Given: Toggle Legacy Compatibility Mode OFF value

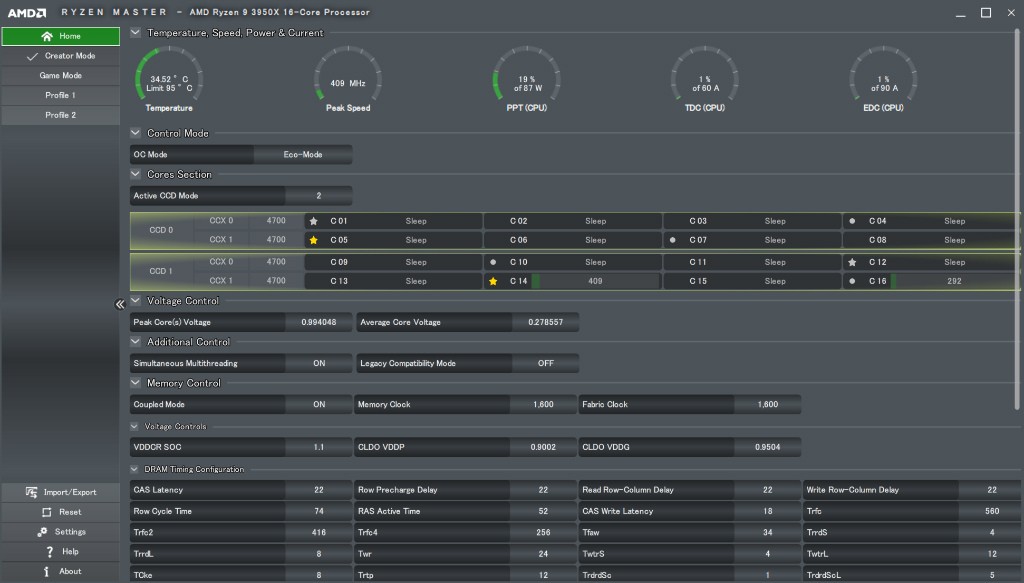Looking at the screenshot, I should tap(545, 363).
